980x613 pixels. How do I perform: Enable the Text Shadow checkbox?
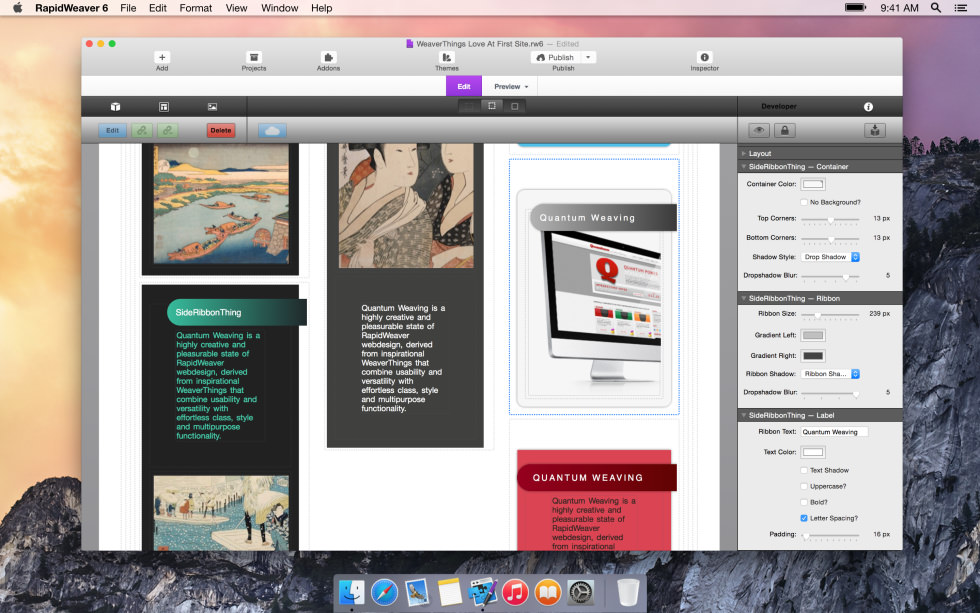coord(804,470)
